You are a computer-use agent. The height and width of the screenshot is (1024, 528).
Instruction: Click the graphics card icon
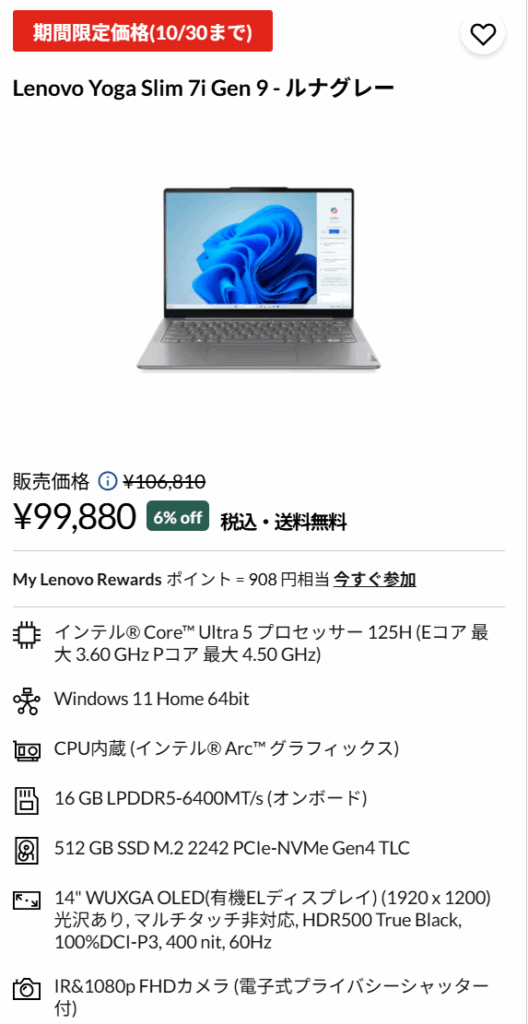click(27, 750)
